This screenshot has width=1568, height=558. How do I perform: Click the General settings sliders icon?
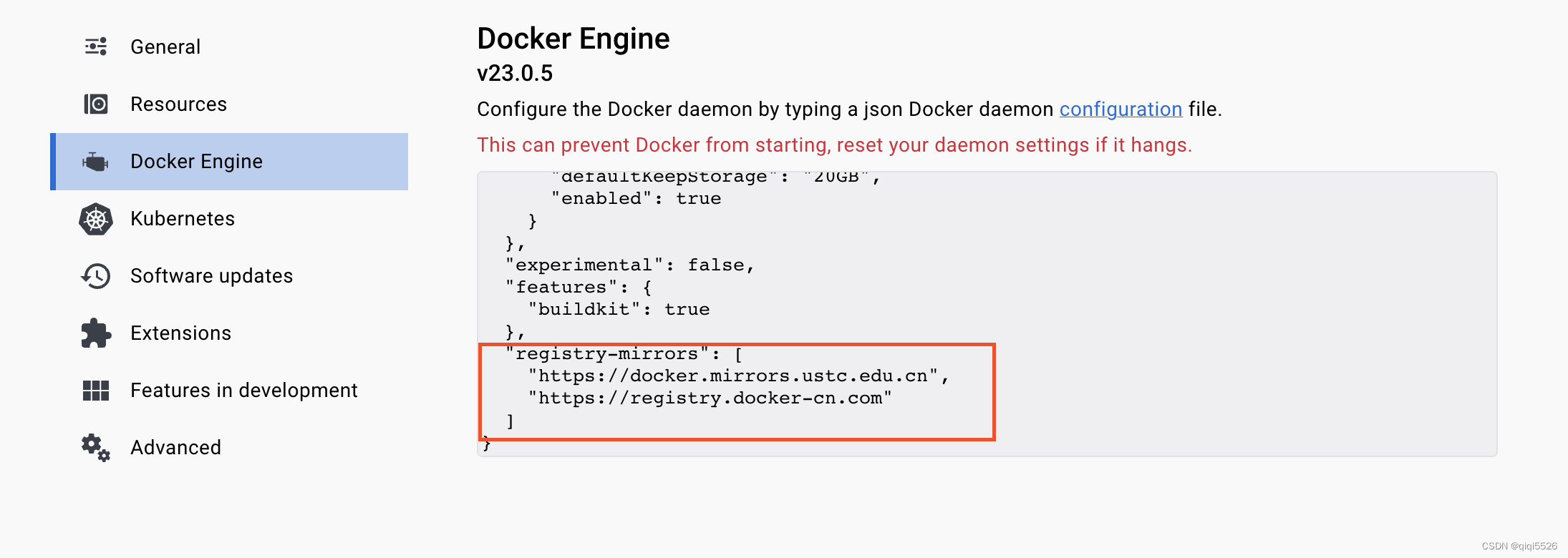(x=95, y=46)
